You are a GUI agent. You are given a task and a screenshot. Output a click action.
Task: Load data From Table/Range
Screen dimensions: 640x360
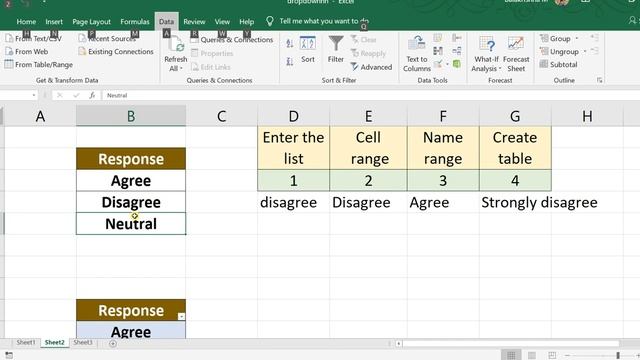38,64
